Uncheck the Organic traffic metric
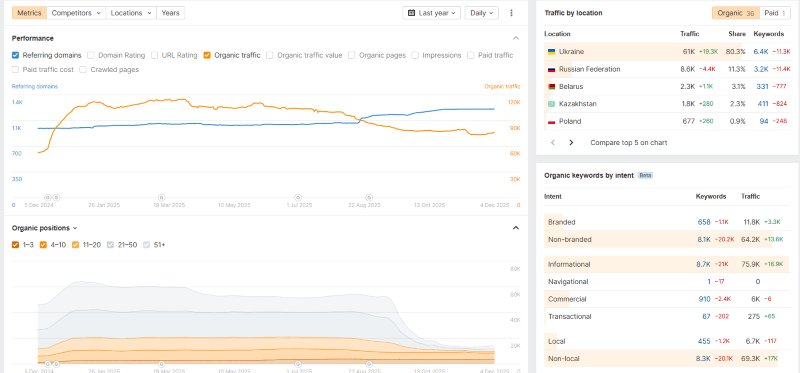 [x=207, y=55]
